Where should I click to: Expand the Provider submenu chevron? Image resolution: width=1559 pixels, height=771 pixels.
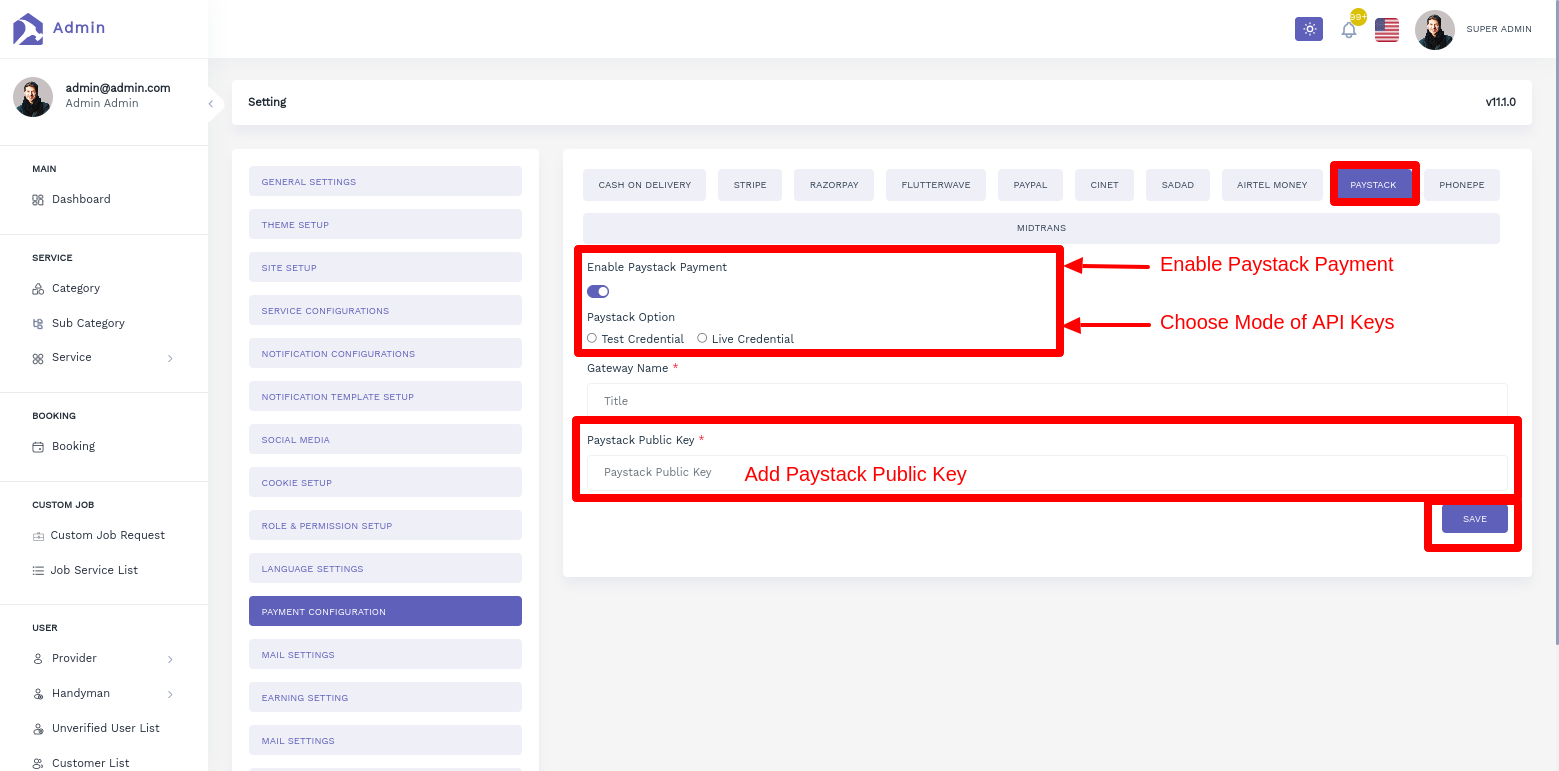(x=170, y=659)
